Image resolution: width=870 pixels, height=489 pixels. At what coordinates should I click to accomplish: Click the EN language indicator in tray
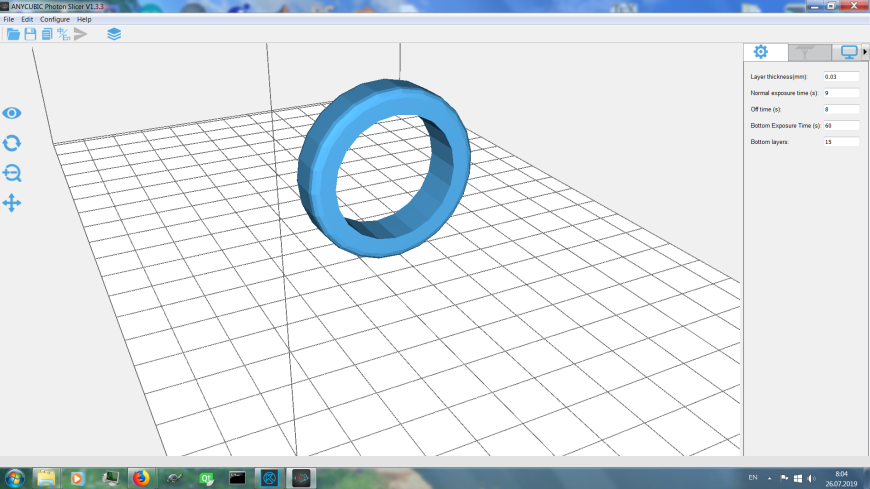[753, 478]
